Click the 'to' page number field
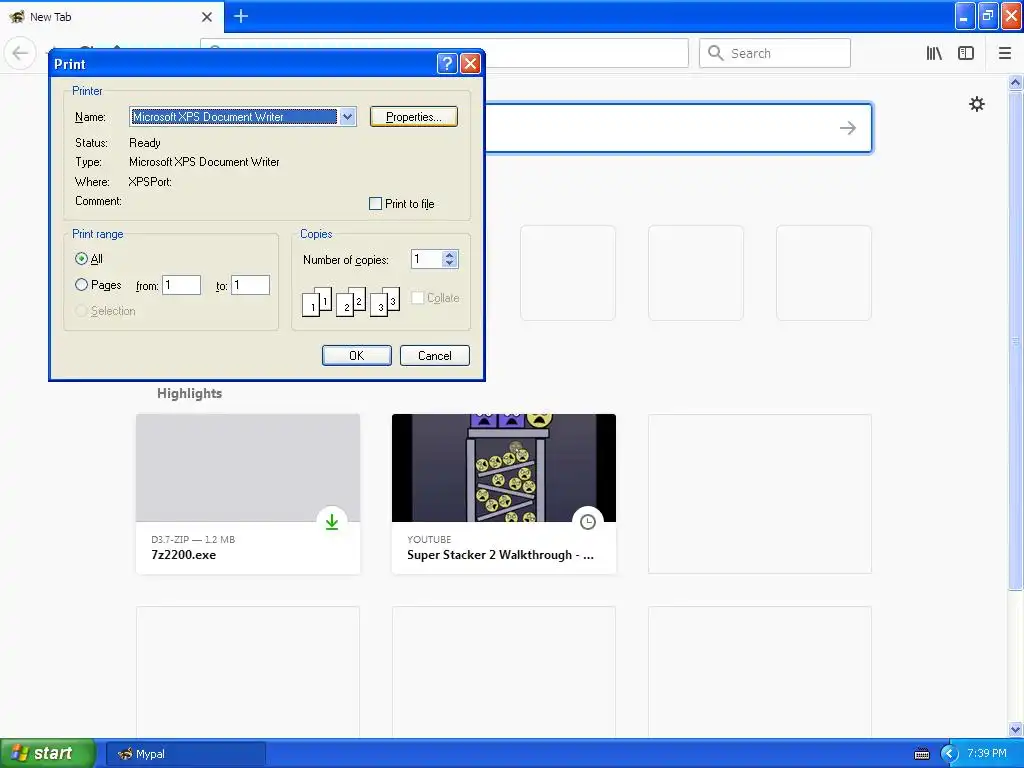The width and height of the screenshot is (1024, 768). 250,285
